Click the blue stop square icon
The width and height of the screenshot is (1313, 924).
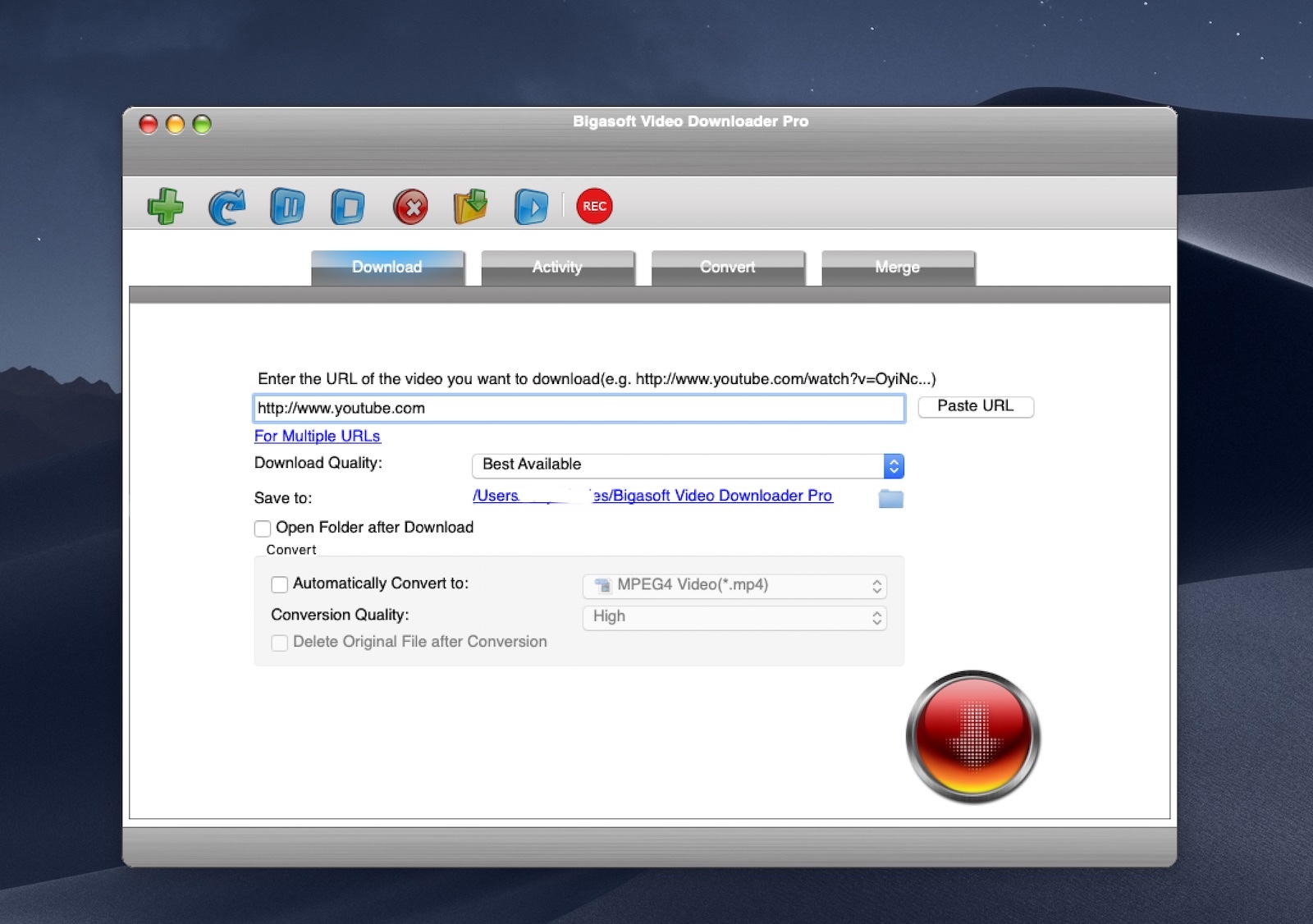pos(348,206)
